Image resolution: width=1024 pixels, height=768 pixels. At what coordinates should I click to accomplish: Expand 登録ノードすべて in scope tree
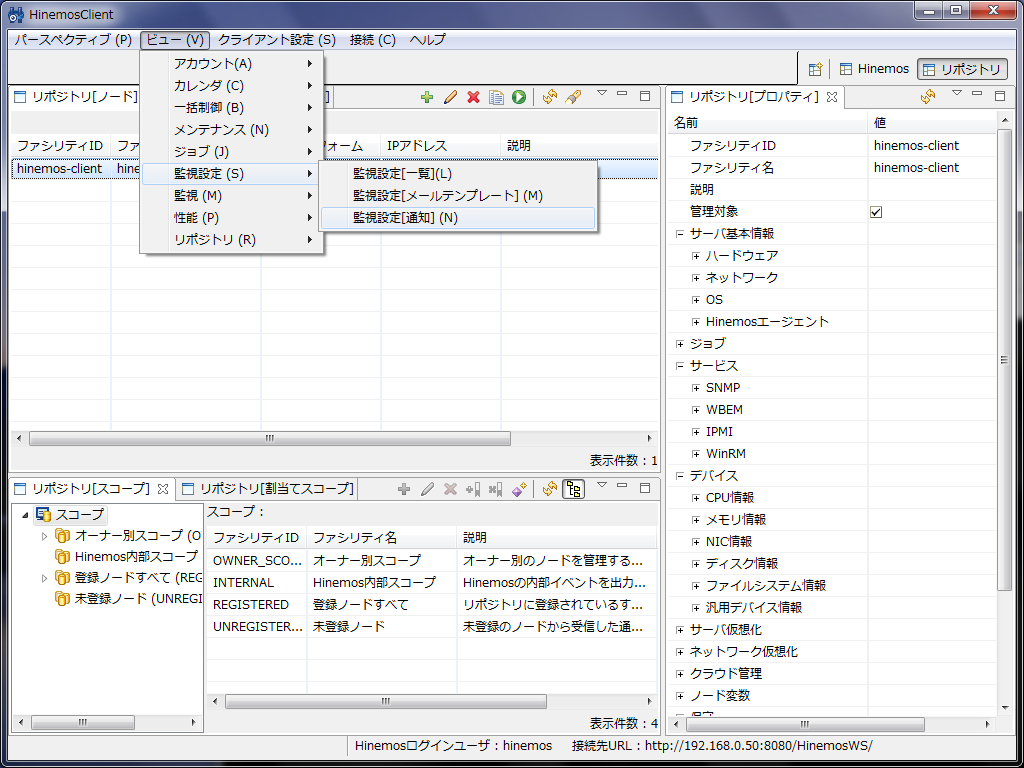pyautogui.click(x=44, y=578)
